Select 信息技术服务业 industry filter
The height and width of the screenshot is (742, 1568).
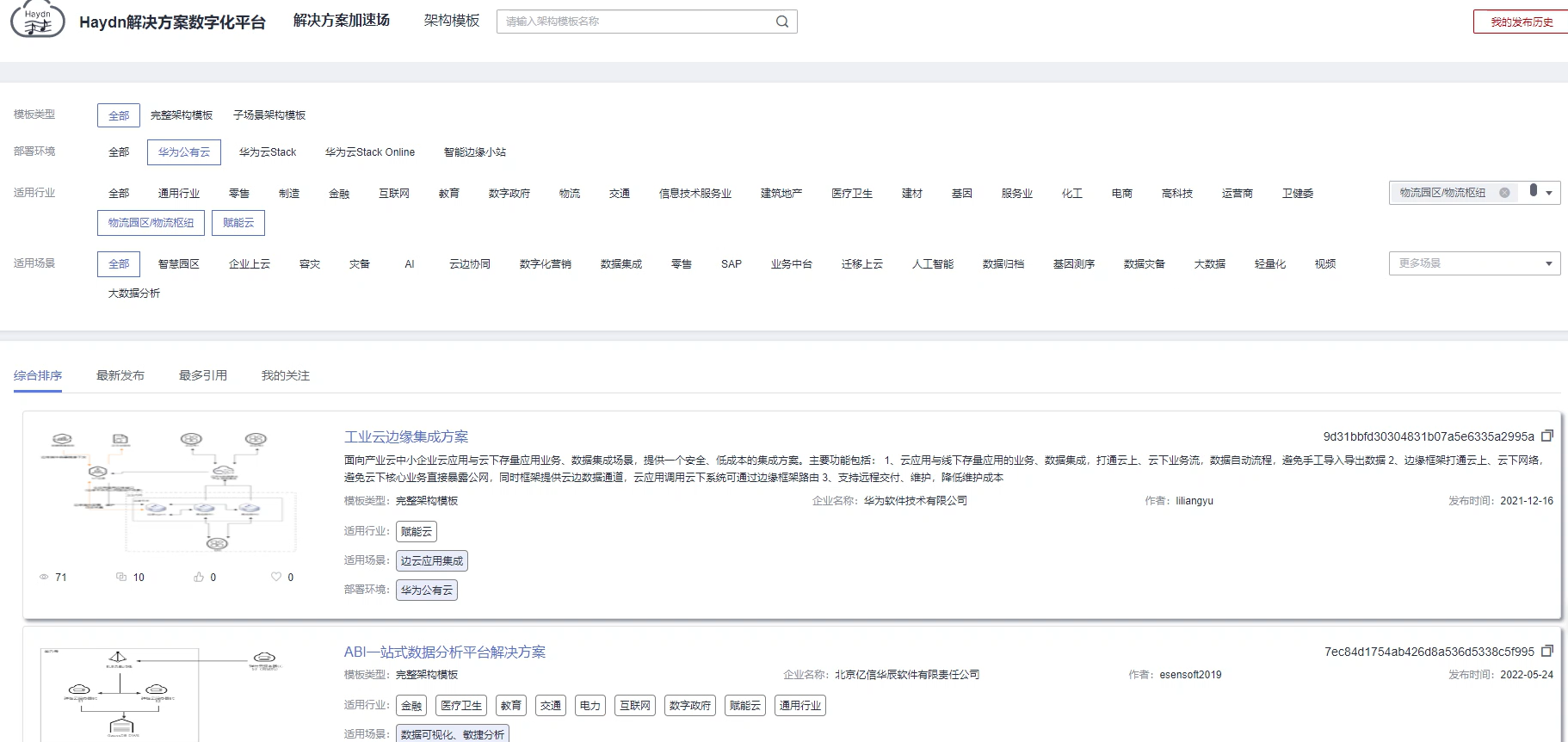coord(695,194)
